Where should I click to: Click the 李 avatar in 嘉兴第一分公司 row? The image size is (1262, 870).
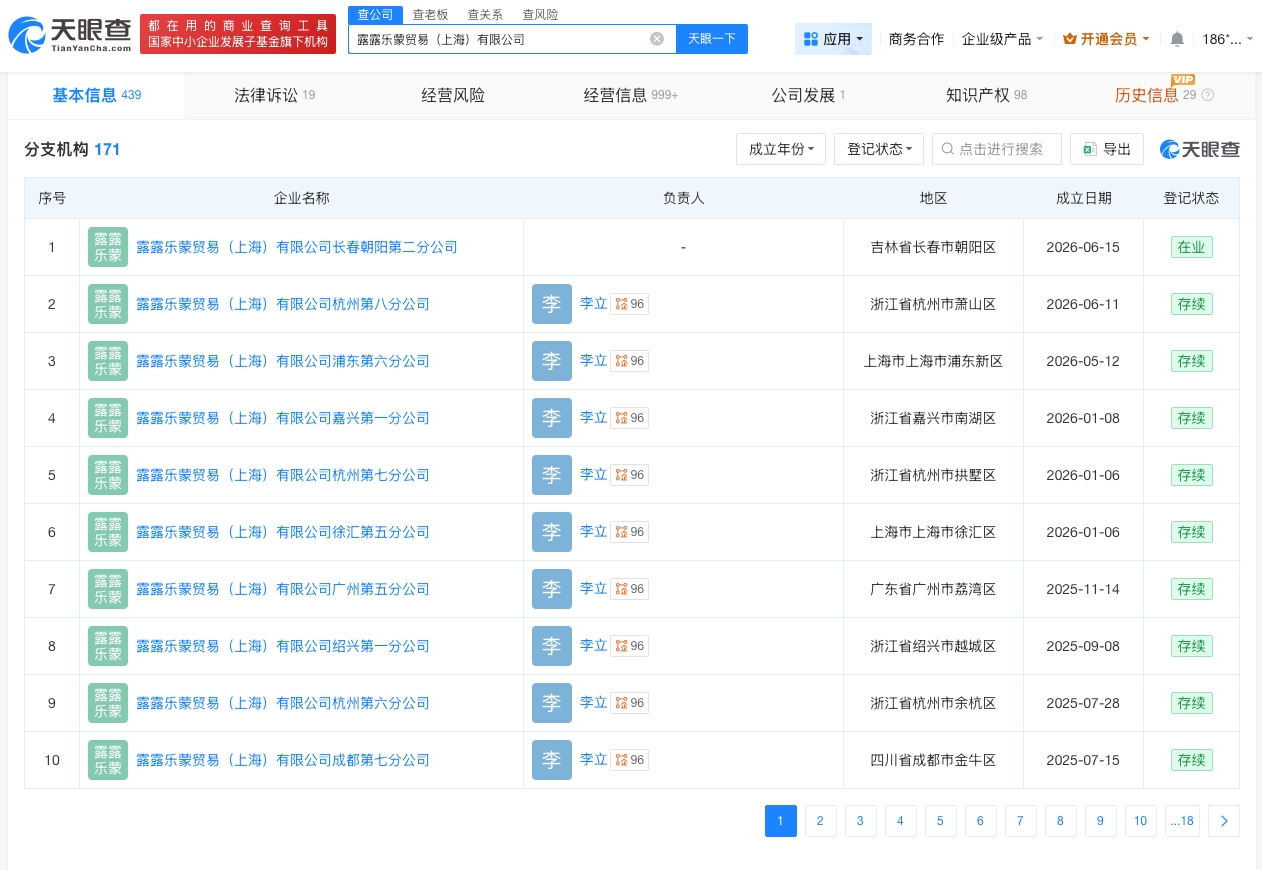[x=552, y=418]
